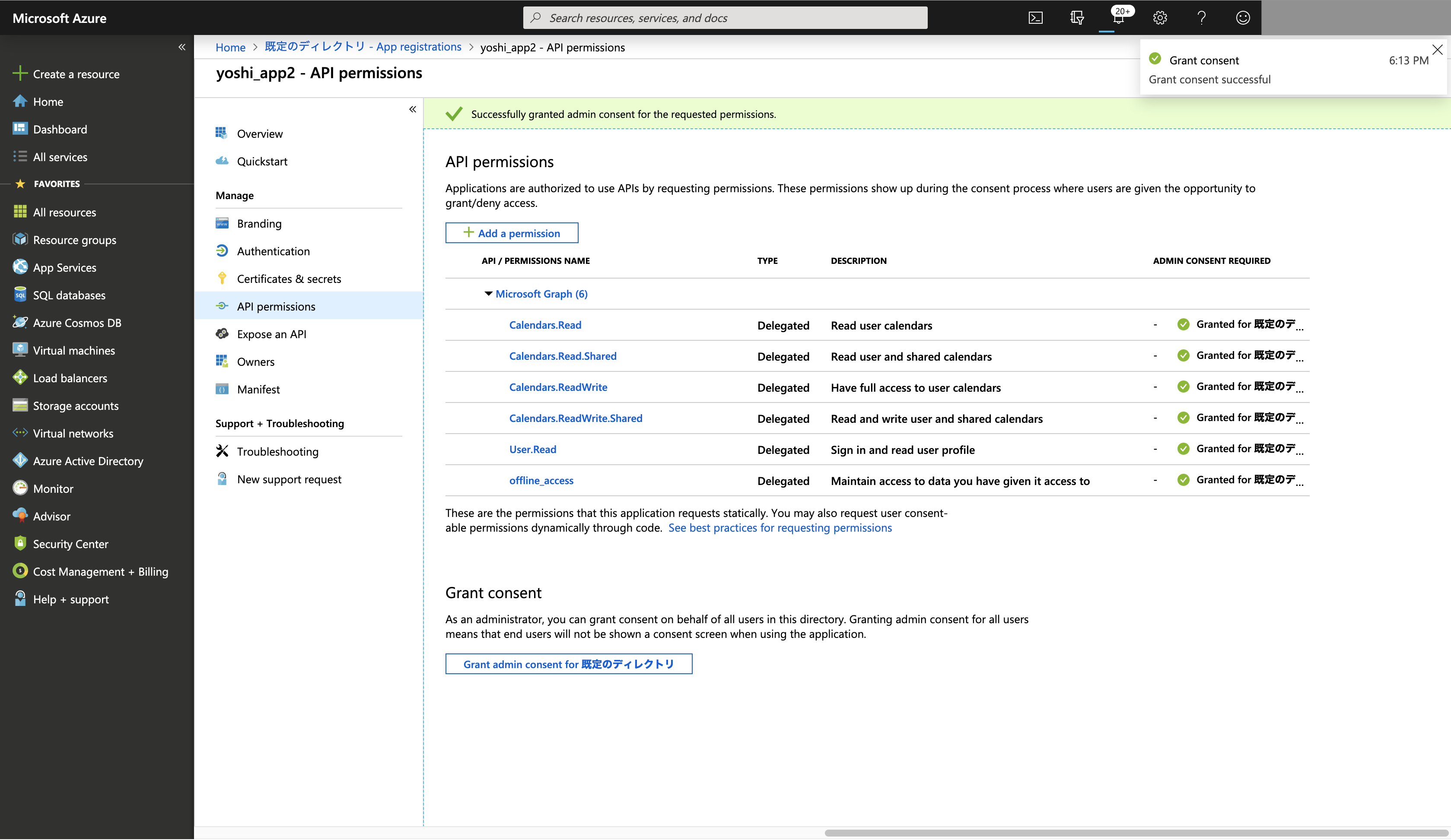This screenshot has width=1451, height=840.
Task: Click the Microsoft Azure logo text
Action: pos(59,18)
